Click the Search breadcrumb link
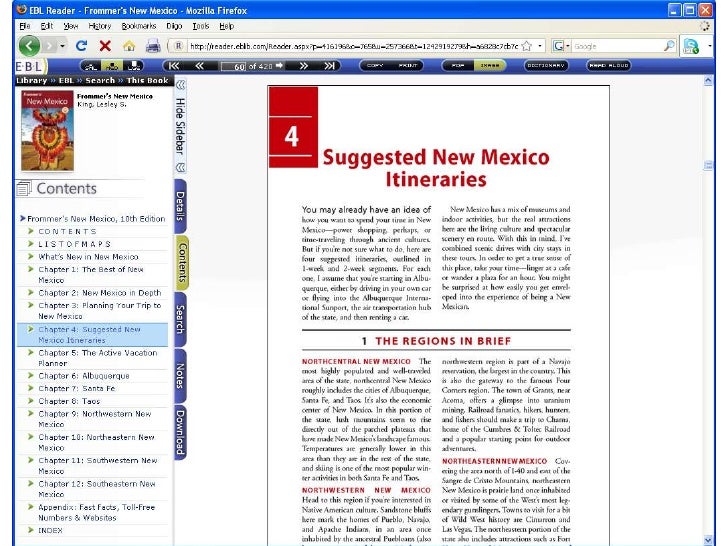 click(100, 80)
